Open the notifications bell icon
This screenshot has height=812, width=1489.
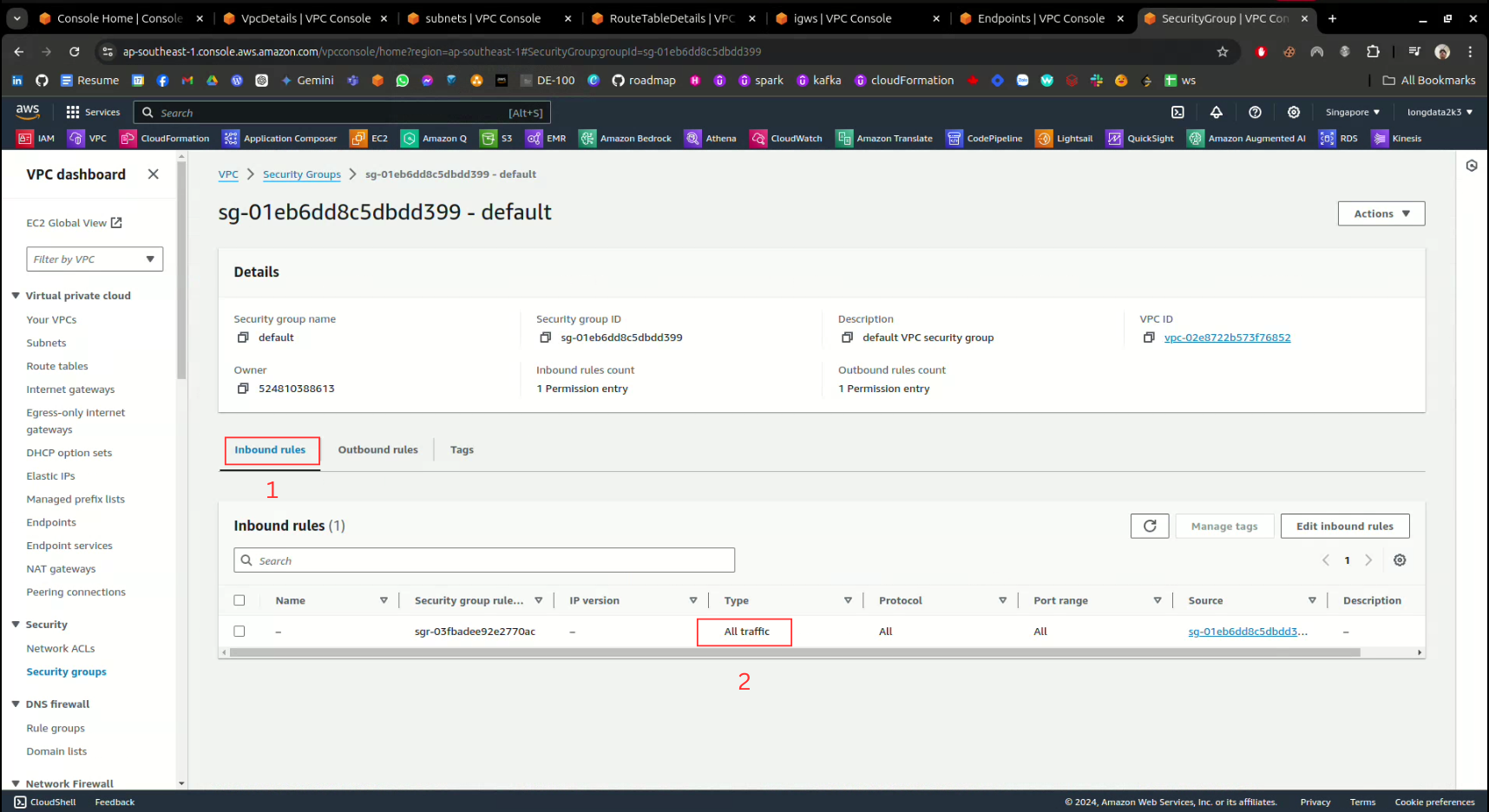pos(1216,112)
